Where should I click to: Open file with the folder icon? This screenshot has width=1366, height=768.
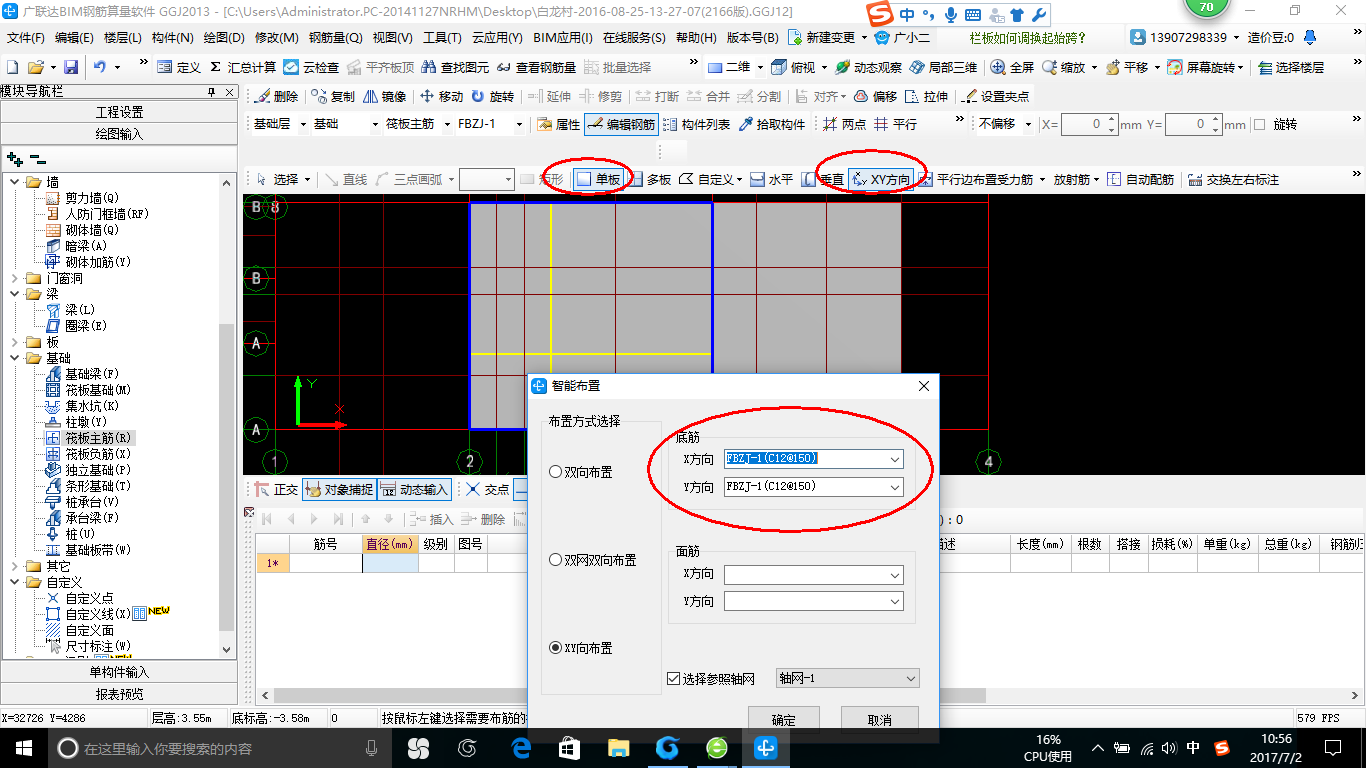click(35, 67)
